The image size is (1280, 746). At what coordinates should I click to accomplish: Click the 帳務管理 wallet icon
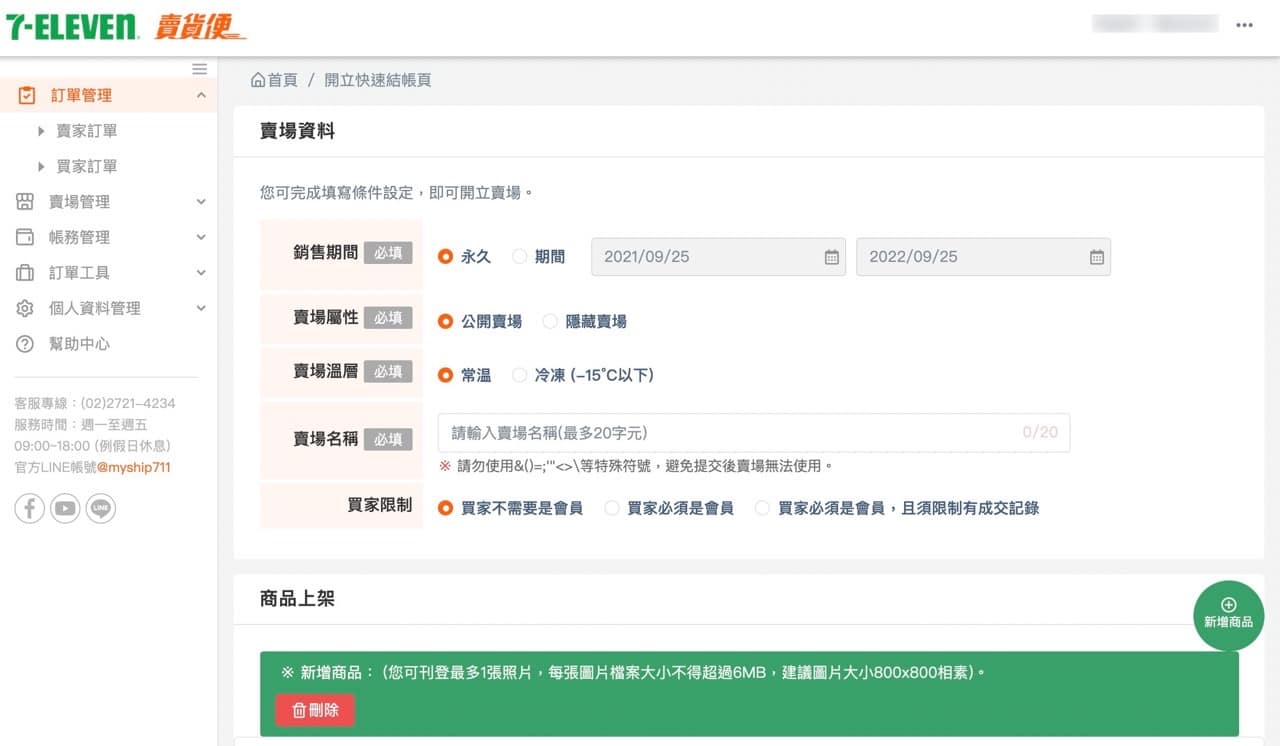point(25,237)
